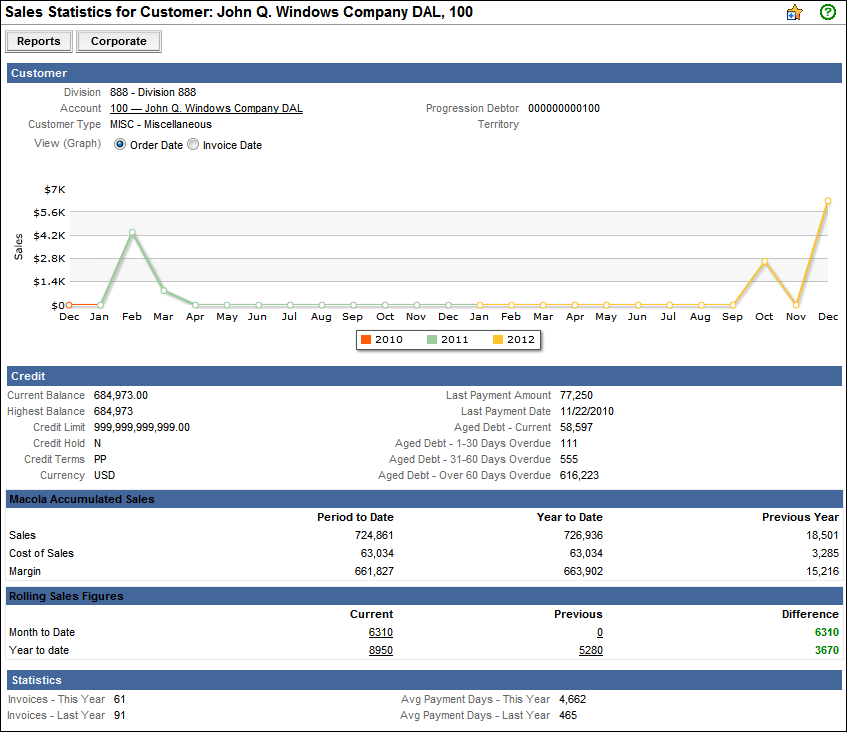The height and width of the screenshot is (732, 847).
Task: Open the green help question mark icon
Action: (827, 13)
